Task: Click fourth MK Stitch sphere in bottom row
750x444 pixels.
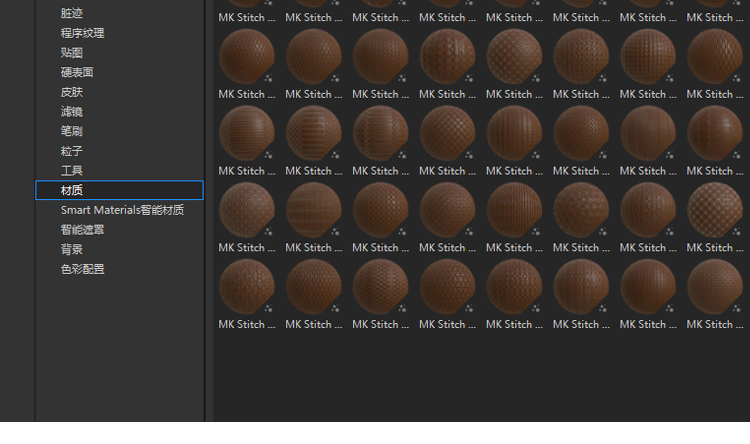Action: 447,286
